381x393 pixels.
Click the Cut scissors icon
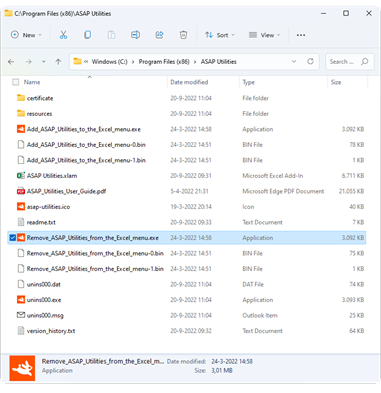pyautogui.click(x=63, y=35)
